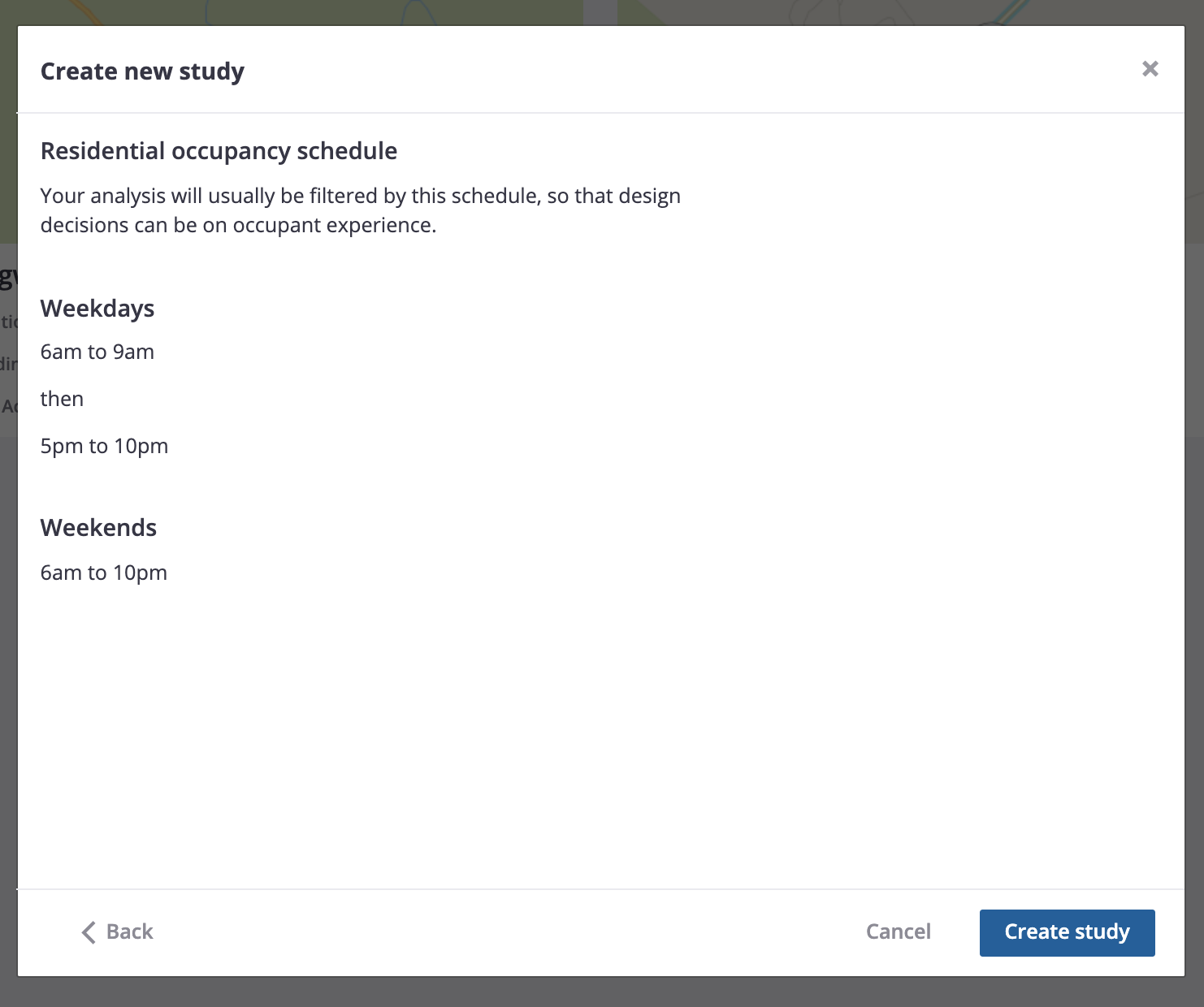
Task: Click the "6am to 10pm" weekend range
Action: point(104,573)
